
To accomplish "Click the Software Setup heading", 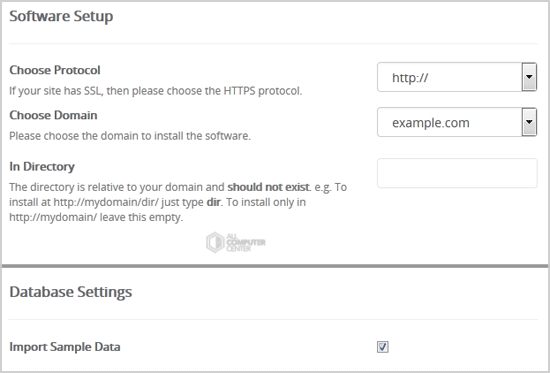I will tap(61, 16).
